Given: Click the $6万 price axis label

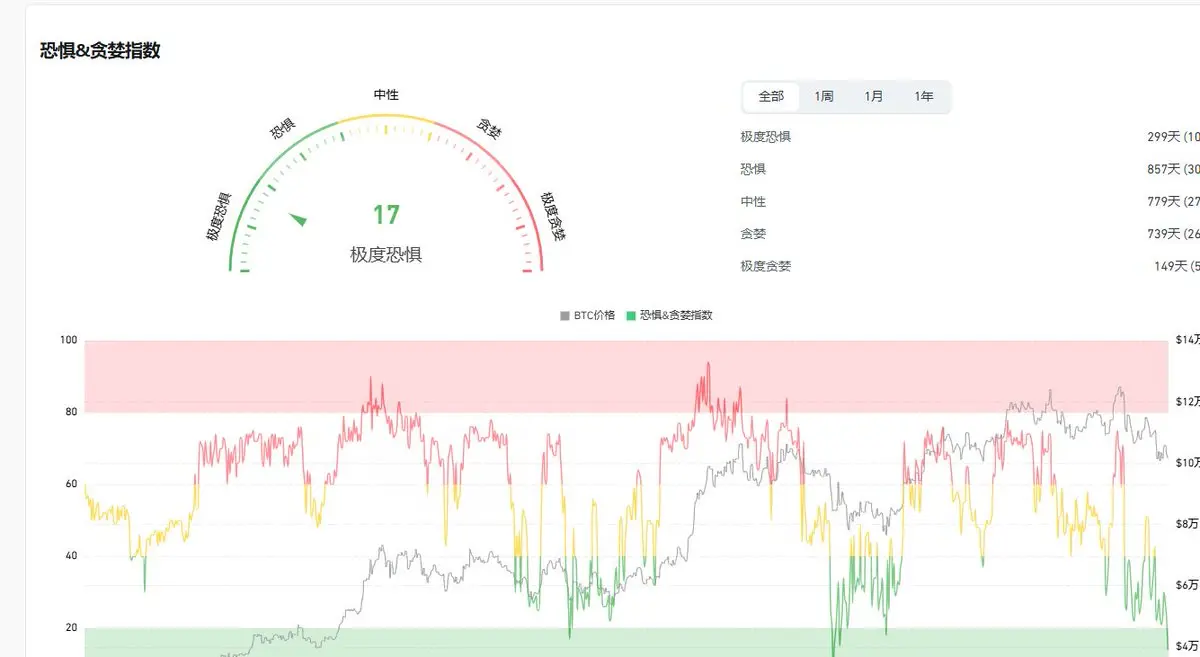Looking at the screenshot, I should coord(1187,585).
